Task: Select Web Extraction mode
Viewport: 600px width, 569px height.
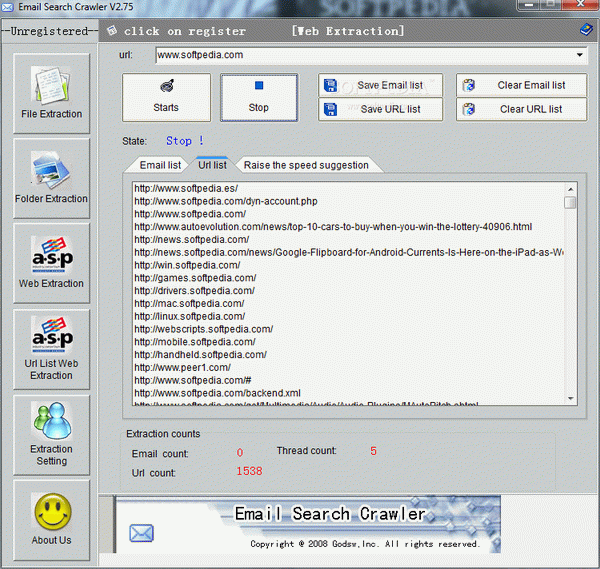Action: click(x=51, y=263)
